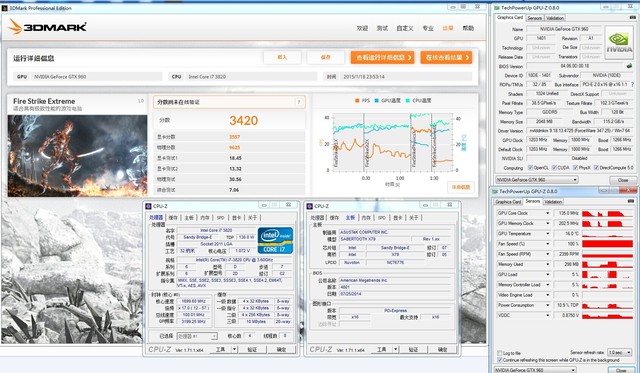This screenshot has height=373, width=640.
Task: Click the orange view run details button
Action: 382,58
